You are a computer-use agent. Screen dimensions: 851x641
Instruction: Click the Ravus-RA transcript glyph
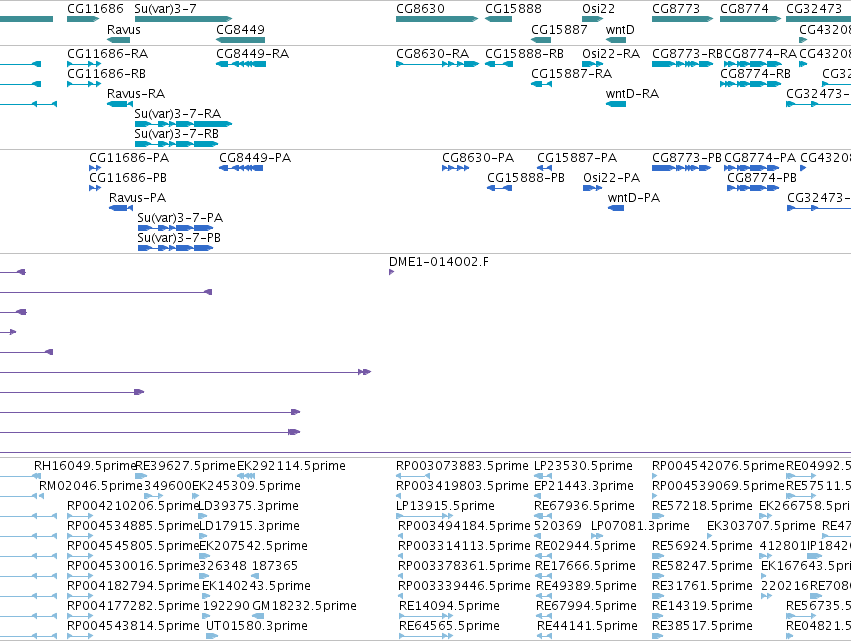point(120,104)
